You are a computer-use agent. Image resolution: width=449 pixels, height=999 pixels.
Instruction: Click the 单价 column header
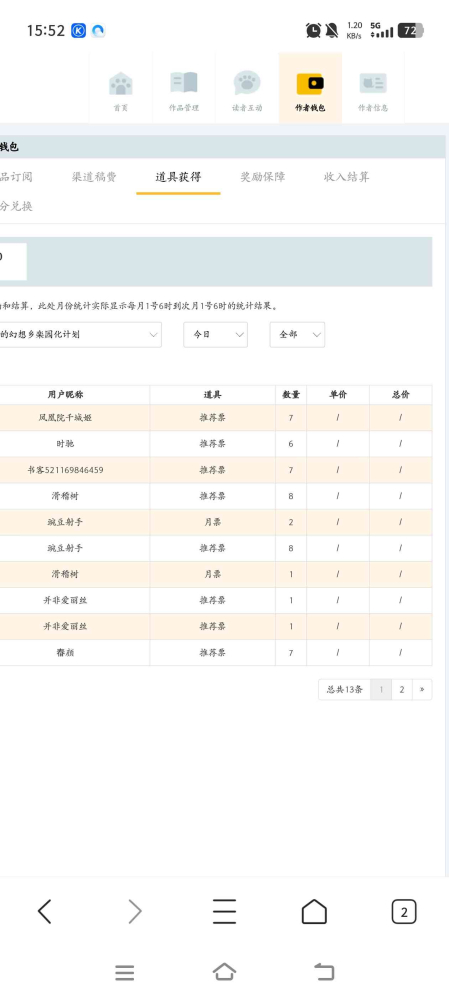[x=338, y=395]
